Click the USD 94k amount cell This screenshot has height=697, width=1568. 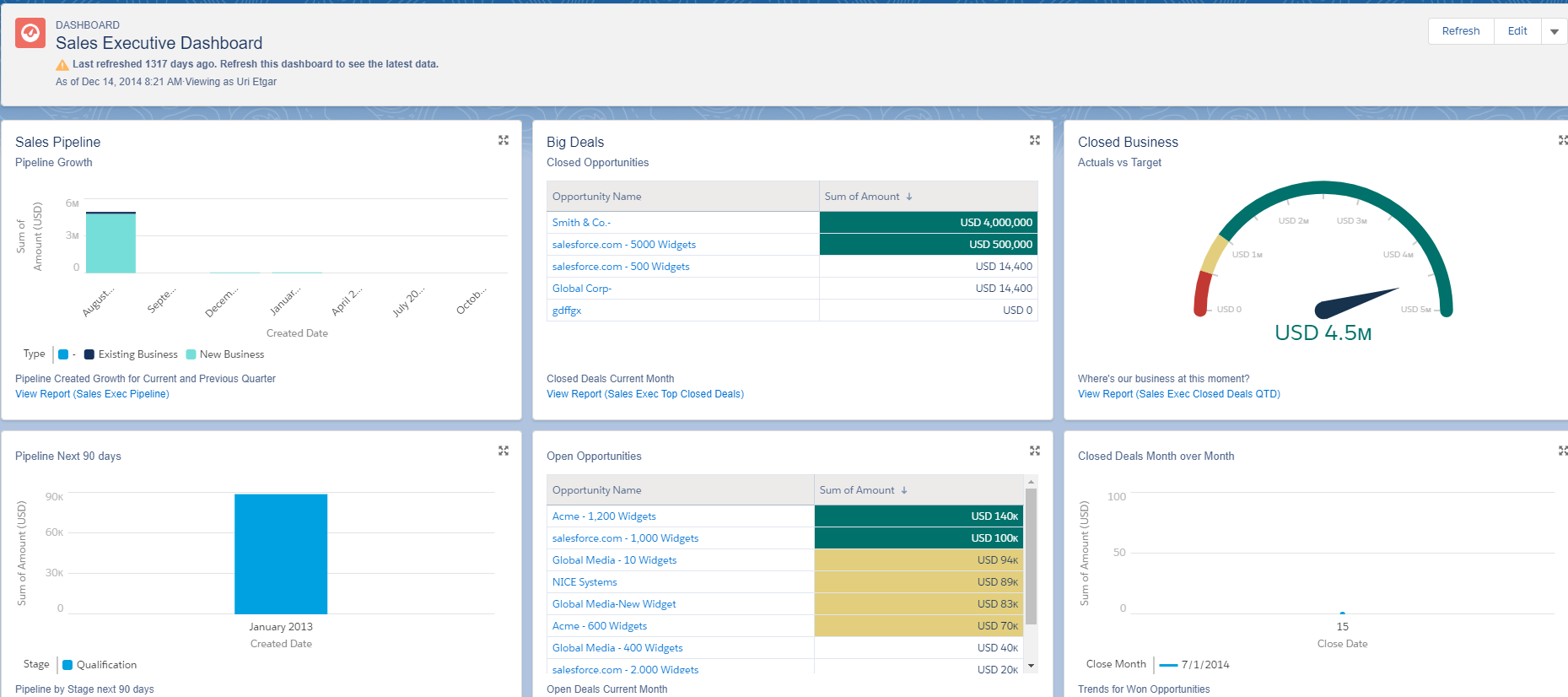(x=919, y=560)
